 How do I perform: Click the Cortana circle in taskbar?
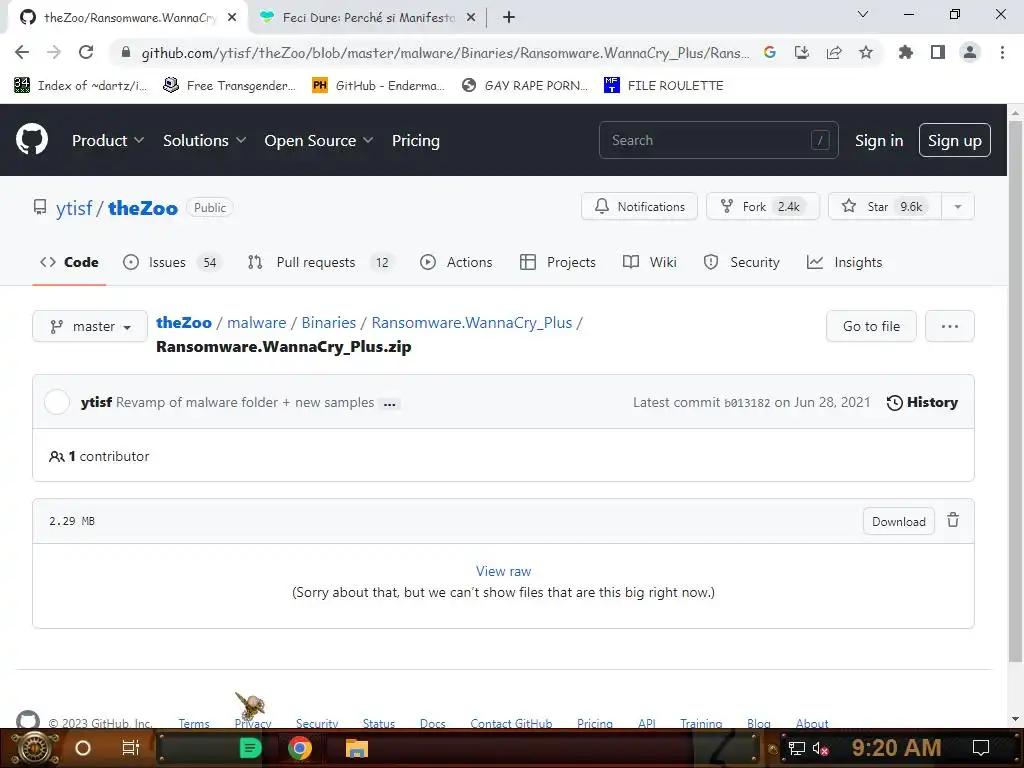coord(83,748)
